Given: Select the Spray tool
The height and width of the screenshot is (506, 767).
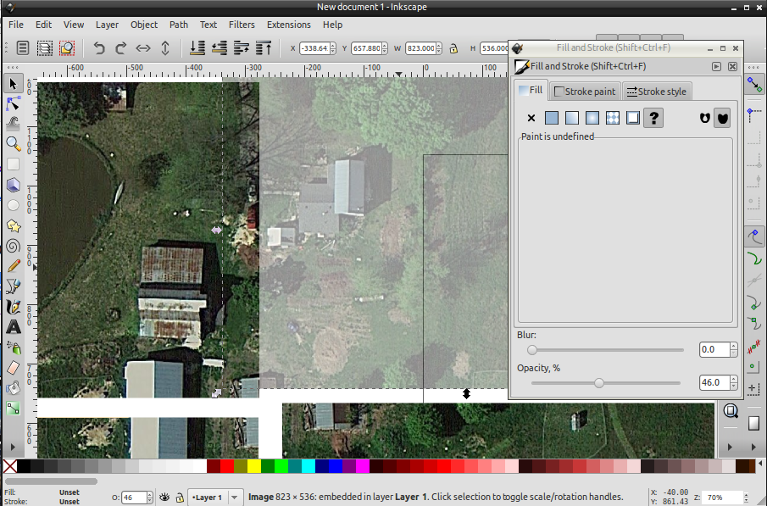Looking at the screenshot, I should tap(13, 347).
